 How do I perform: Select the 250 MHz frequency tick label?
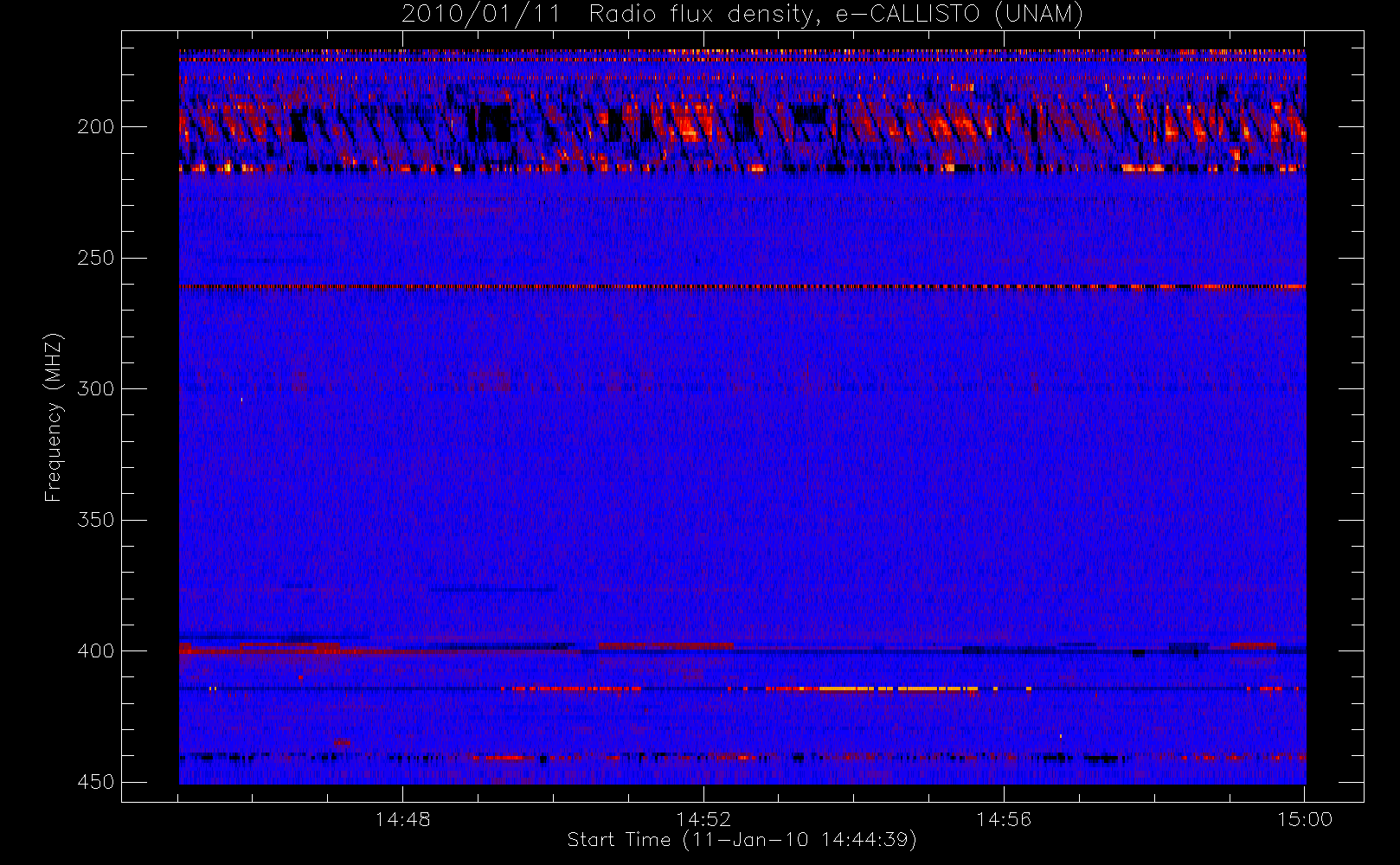[95, 258]
